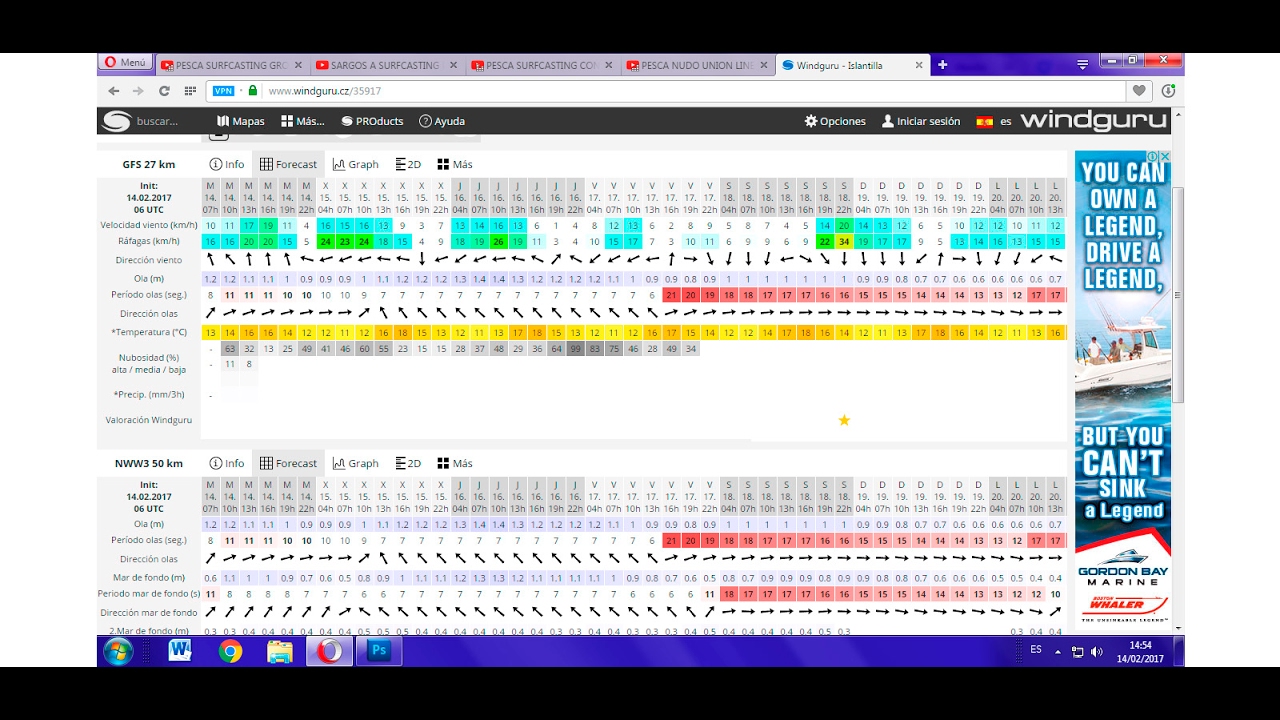Show hidden system tray icons
The image size is (1280, 720).
(1058, 652)
